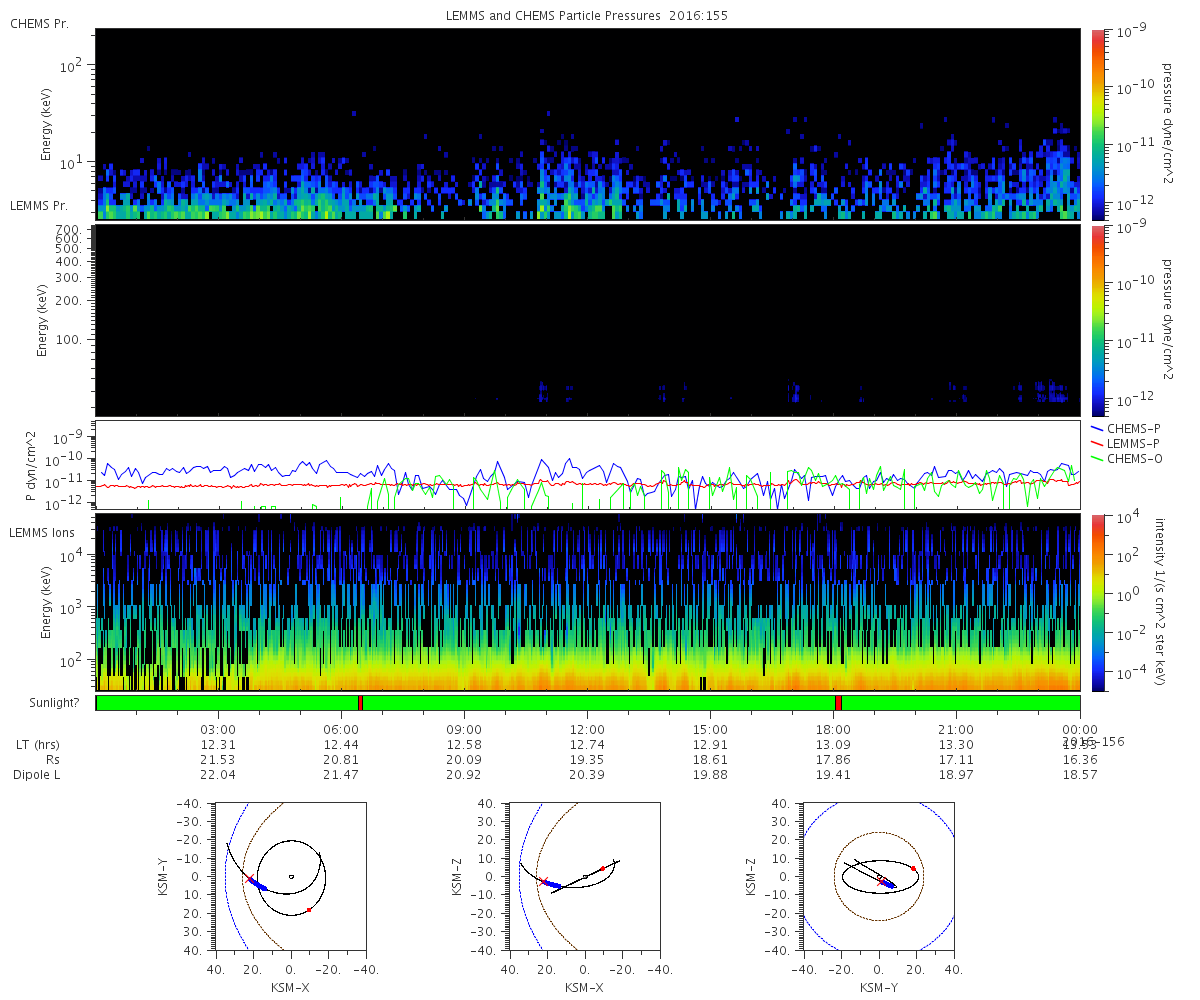Click the 12:00 time axis label
Screen dimensions: 1200x1000
[x=587, y=729]
